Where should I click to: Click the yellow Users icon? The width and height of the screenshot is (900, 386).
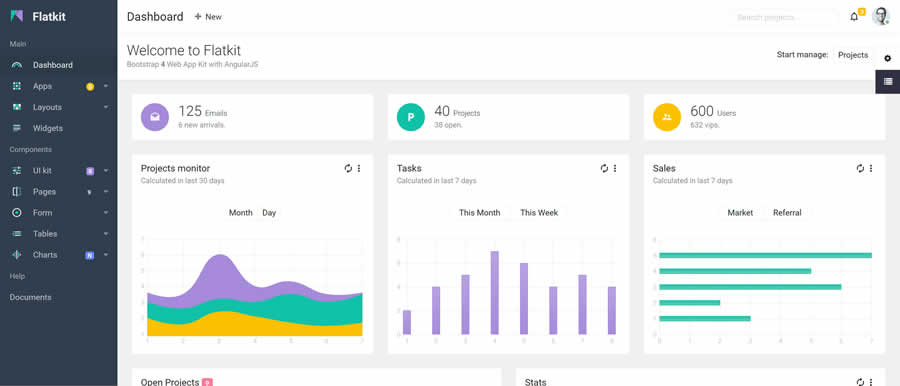[x=667, y=117]
